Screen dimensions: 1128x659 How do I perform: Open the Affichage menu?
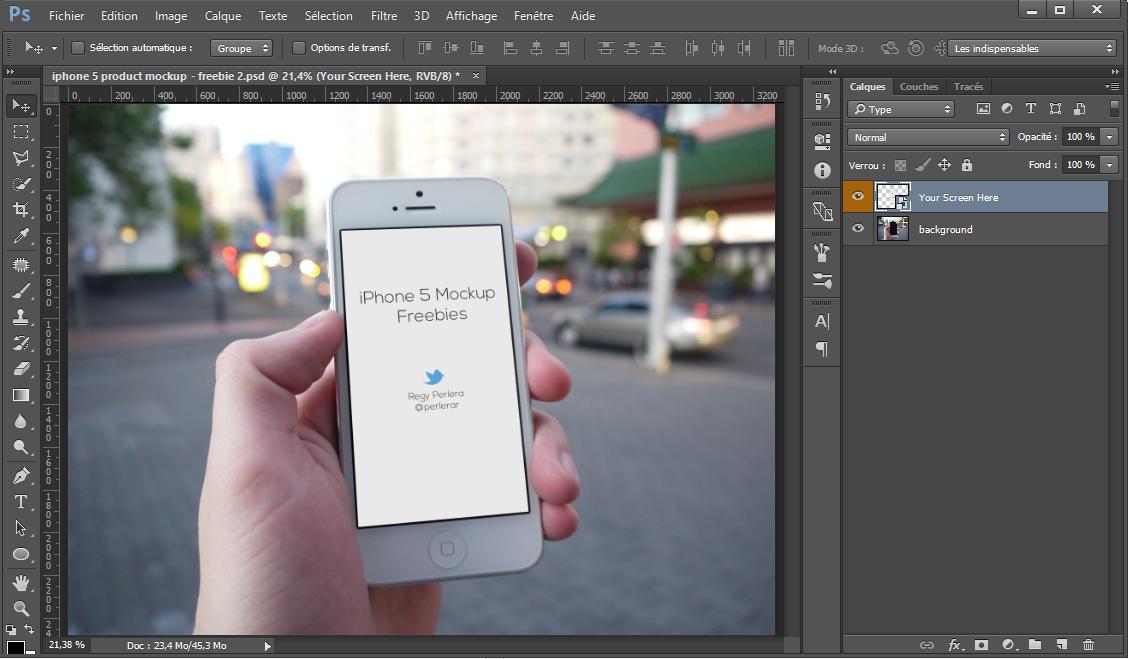471,15
